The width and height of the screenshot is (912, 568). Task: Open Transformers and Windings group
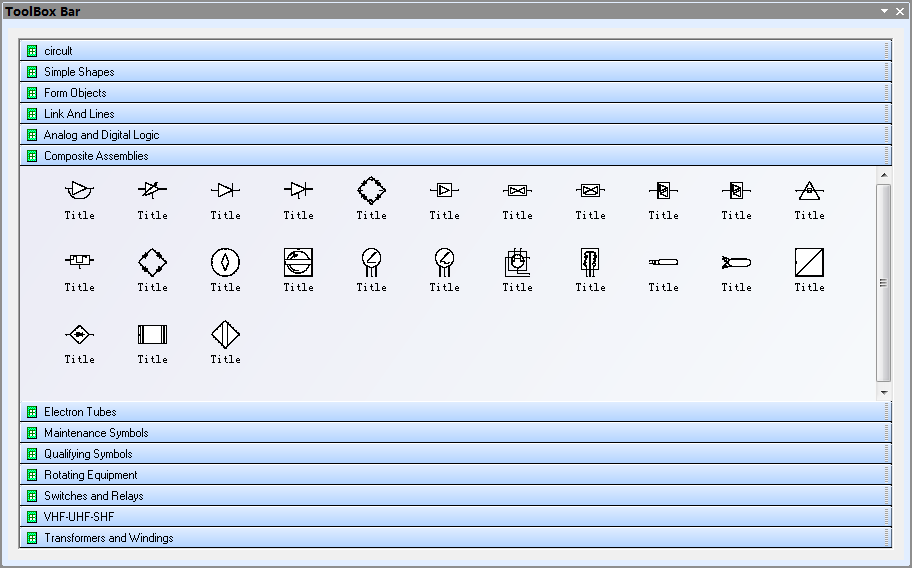point(108,538)
